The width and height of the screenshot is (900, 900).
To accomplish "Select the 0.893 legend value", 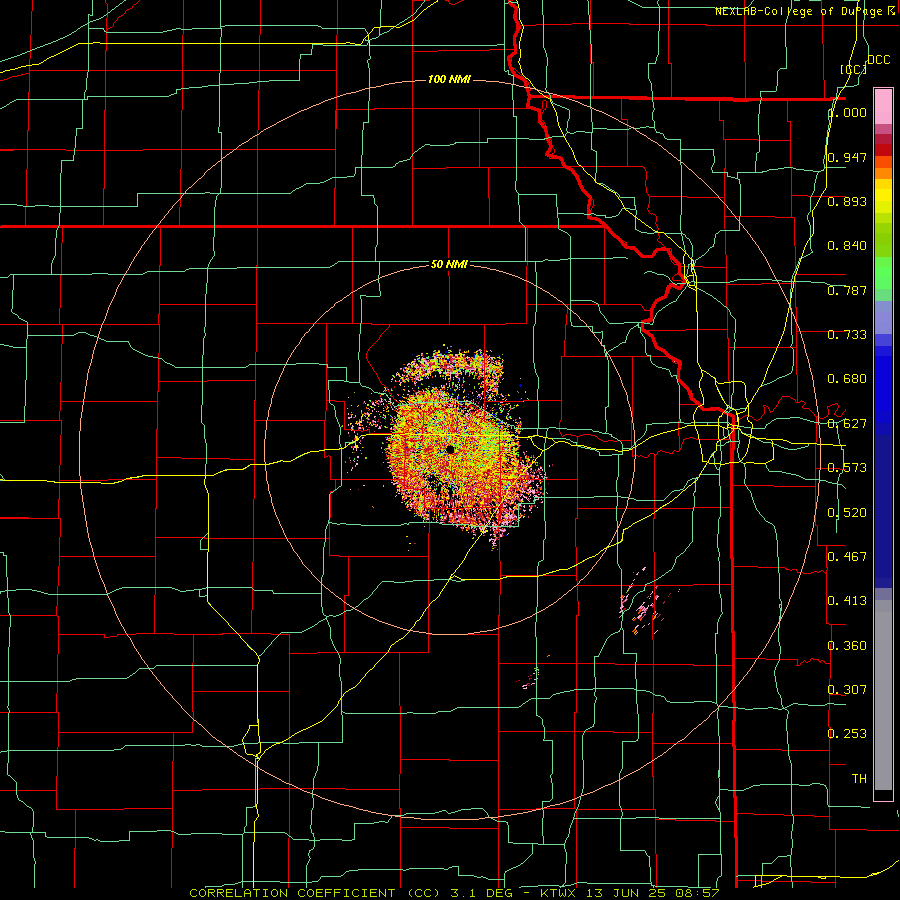I will [x=847, y=201].
